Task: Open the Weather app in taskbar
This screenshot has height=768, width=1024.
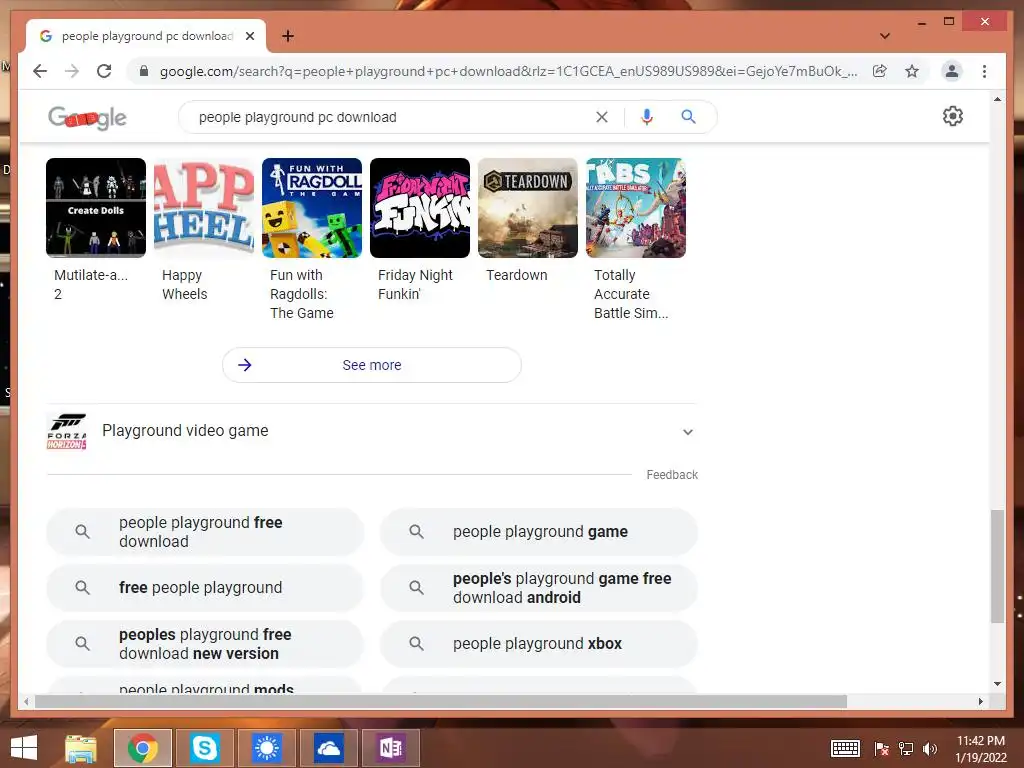Action: [266, 748]
